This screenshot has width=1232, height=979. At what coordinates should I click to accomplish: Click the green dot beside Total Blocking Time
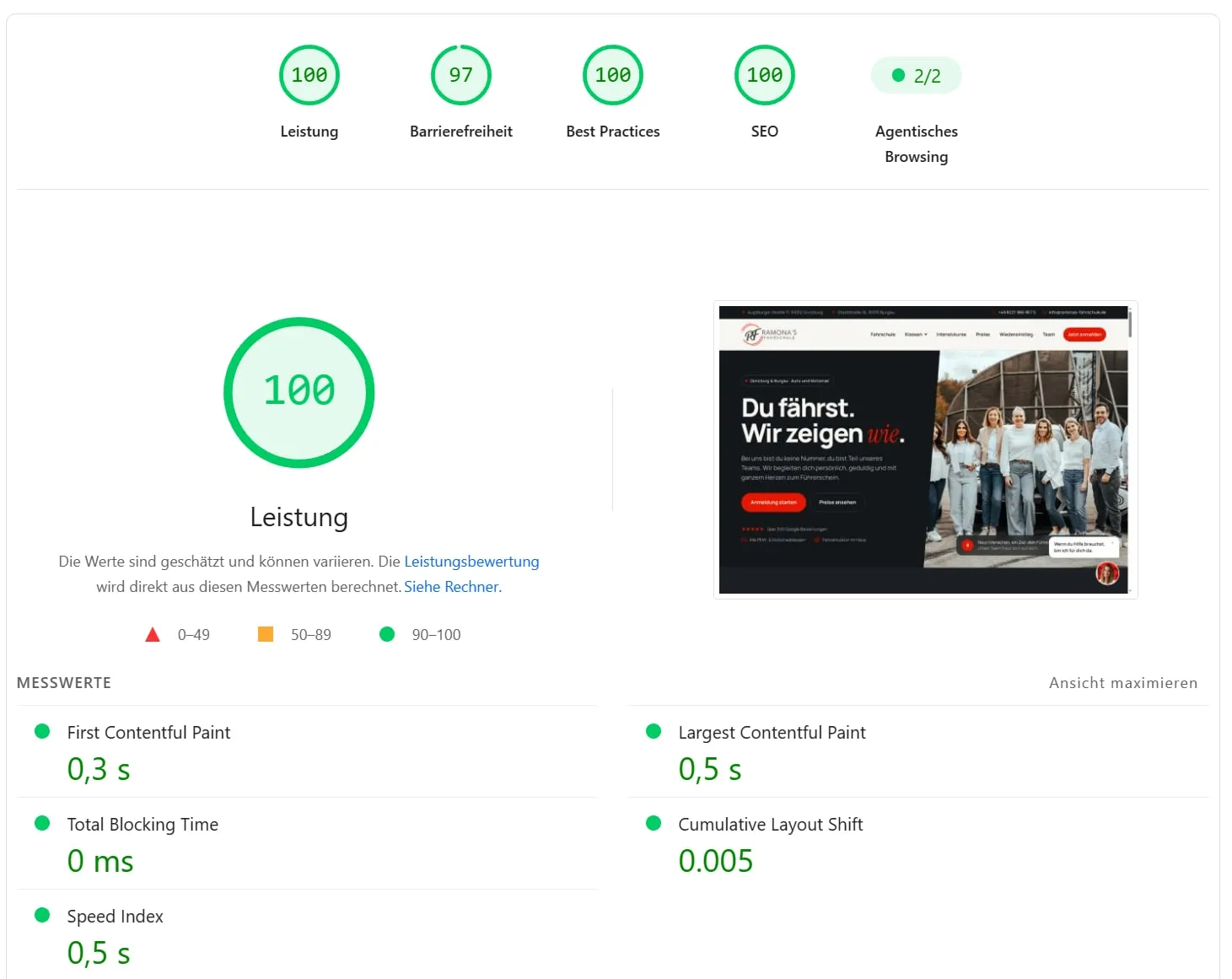[42, 823]
